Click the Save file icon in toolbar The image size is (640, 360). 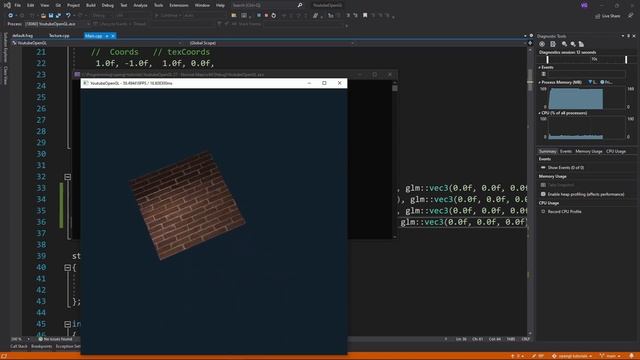tap(51, 16)
